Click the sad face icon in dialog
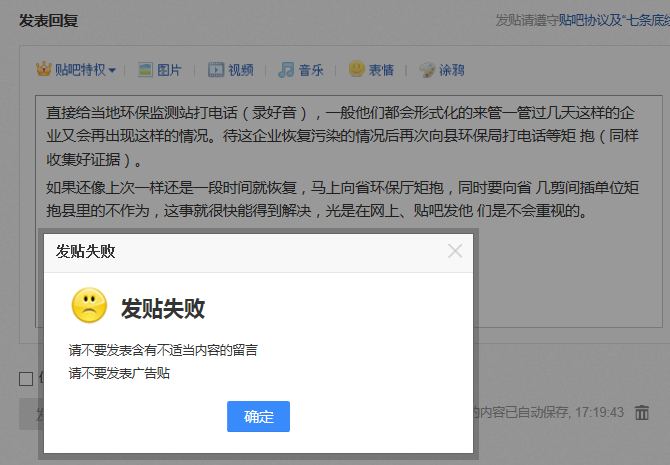Screen dimensions: 670x465 tap(89, 305)
